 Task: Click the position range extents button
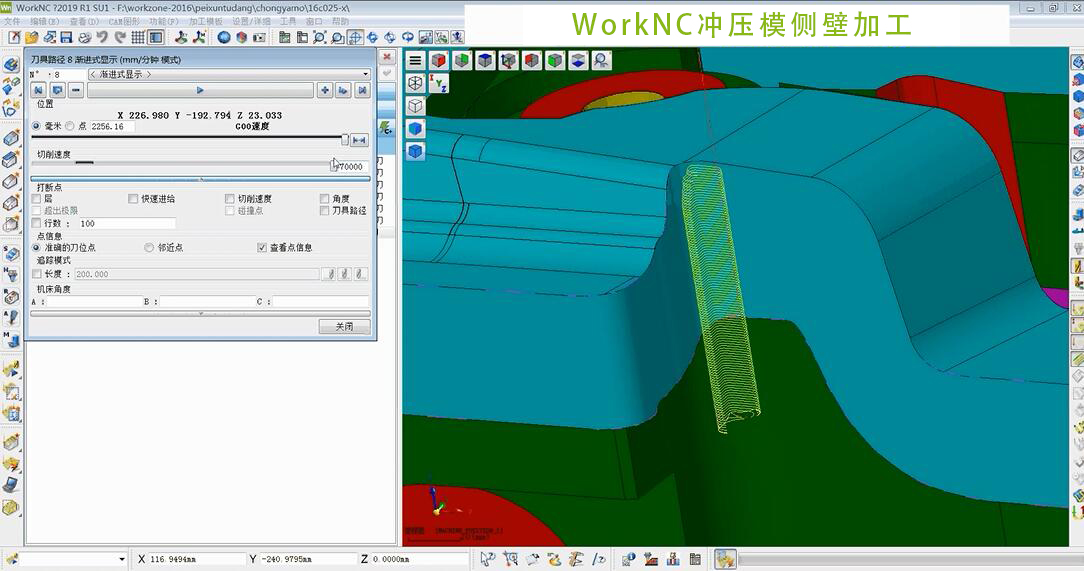click(359, 140)
